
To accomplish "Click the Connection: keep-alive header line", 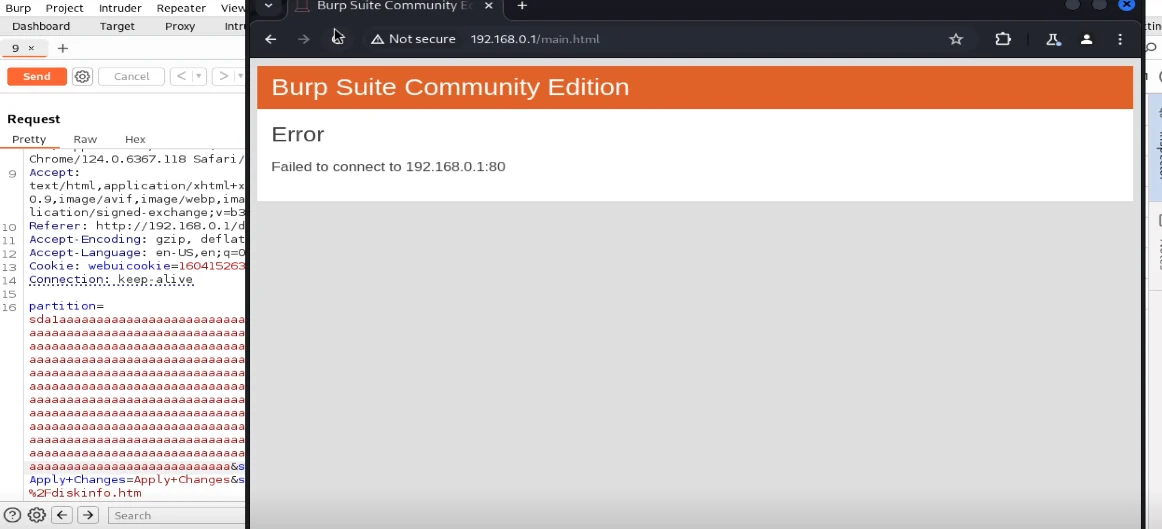I will pos(111,279).
